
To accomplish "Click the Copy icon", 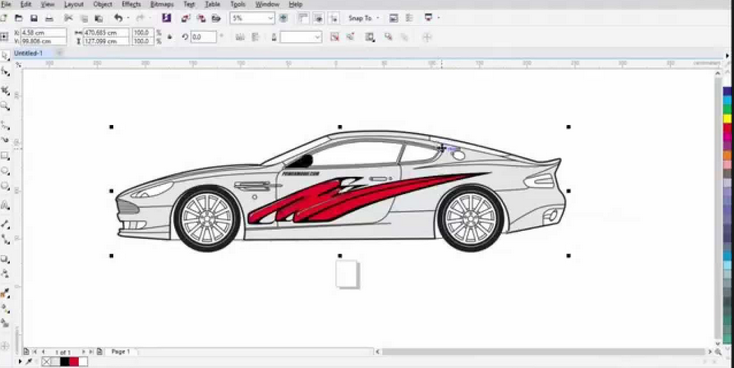I will pos(84,18).
